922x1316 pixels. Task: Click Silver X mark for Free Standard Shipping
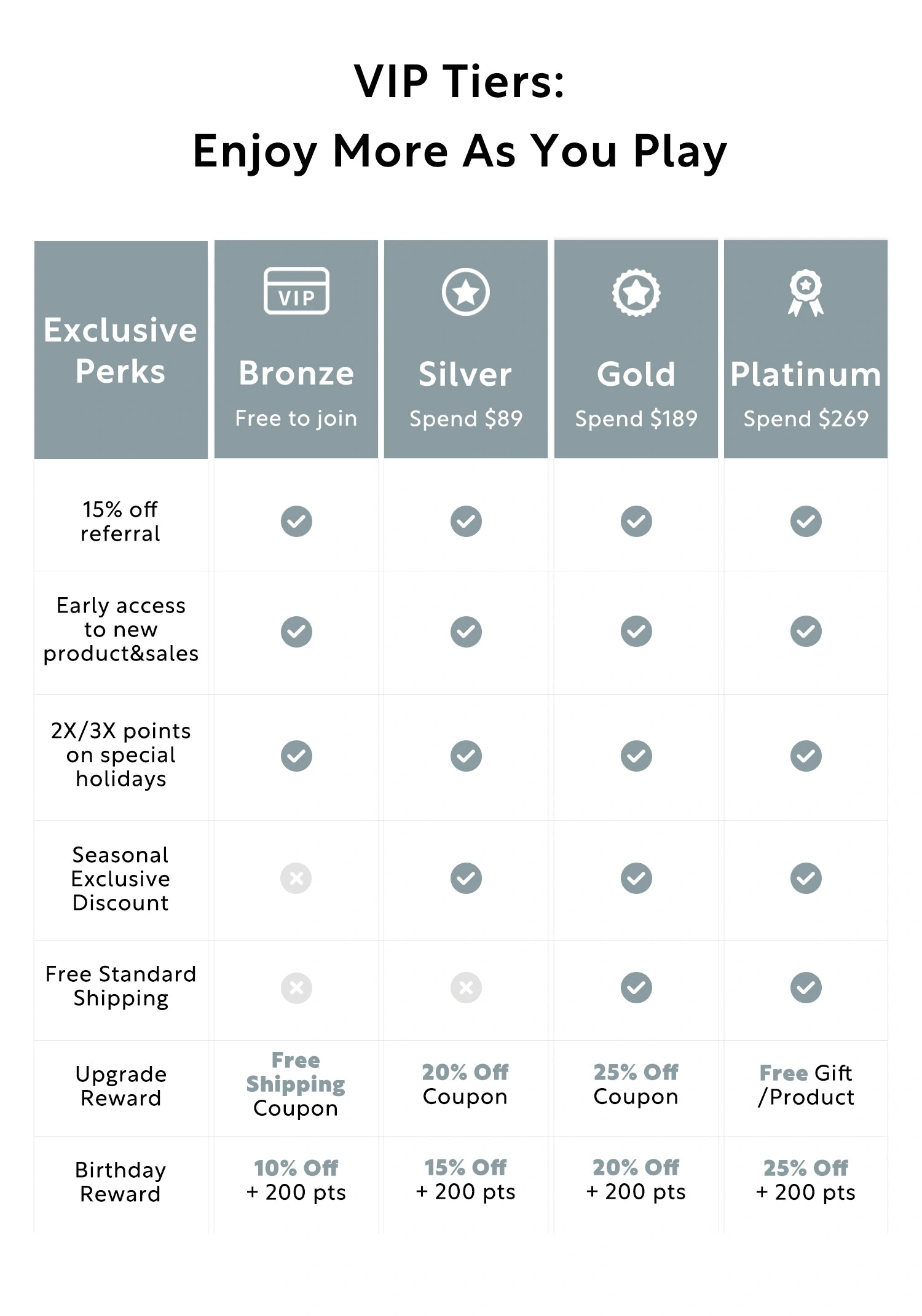[466, 987]
